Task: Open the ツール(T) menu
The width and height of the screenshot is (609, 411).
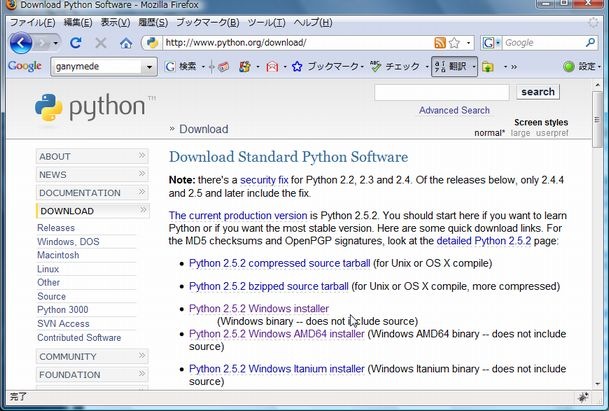Action: click(267, 22)
